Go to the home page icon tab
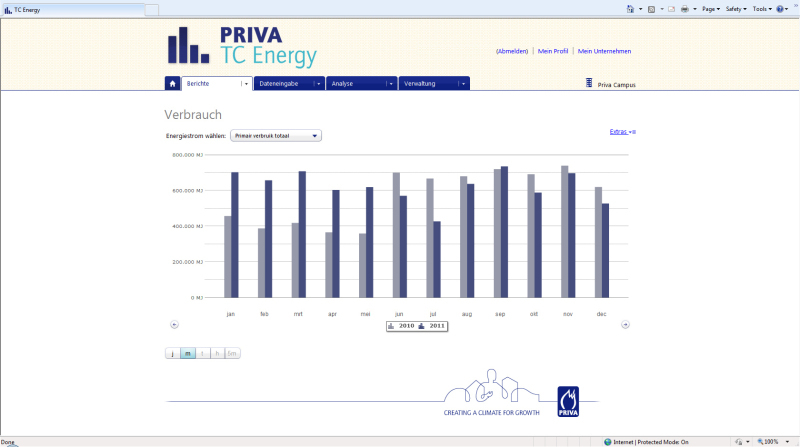 coord(172,84)
